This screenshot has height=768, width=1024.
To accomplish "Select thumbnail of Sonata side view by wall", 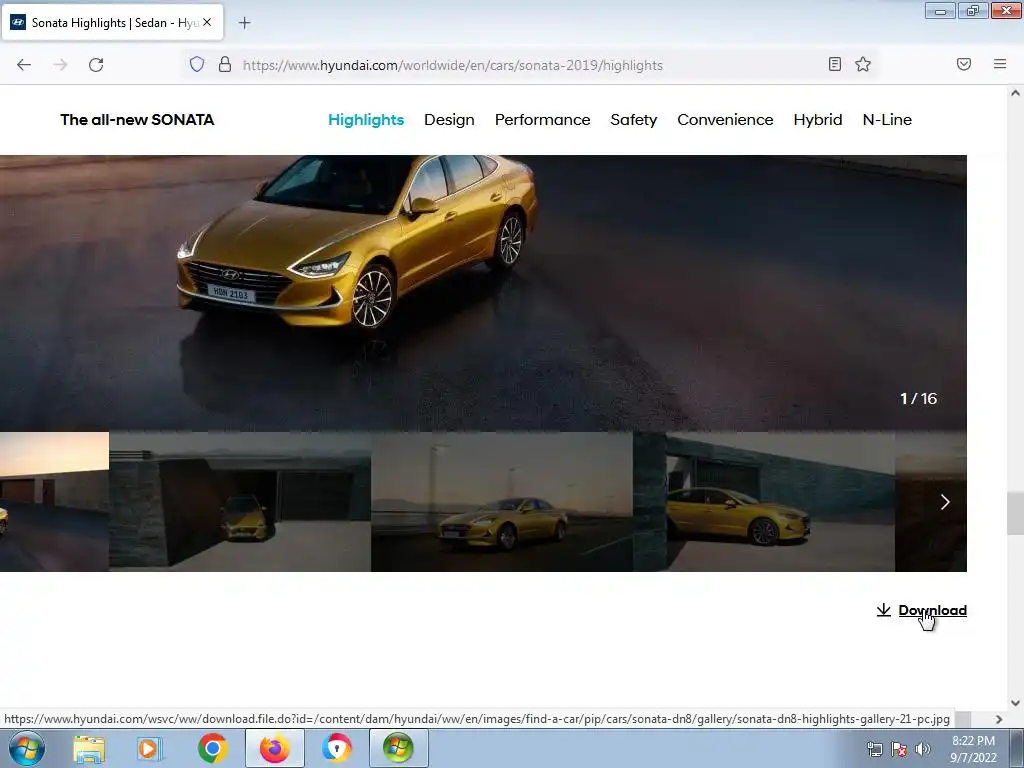I will [763, 502].
